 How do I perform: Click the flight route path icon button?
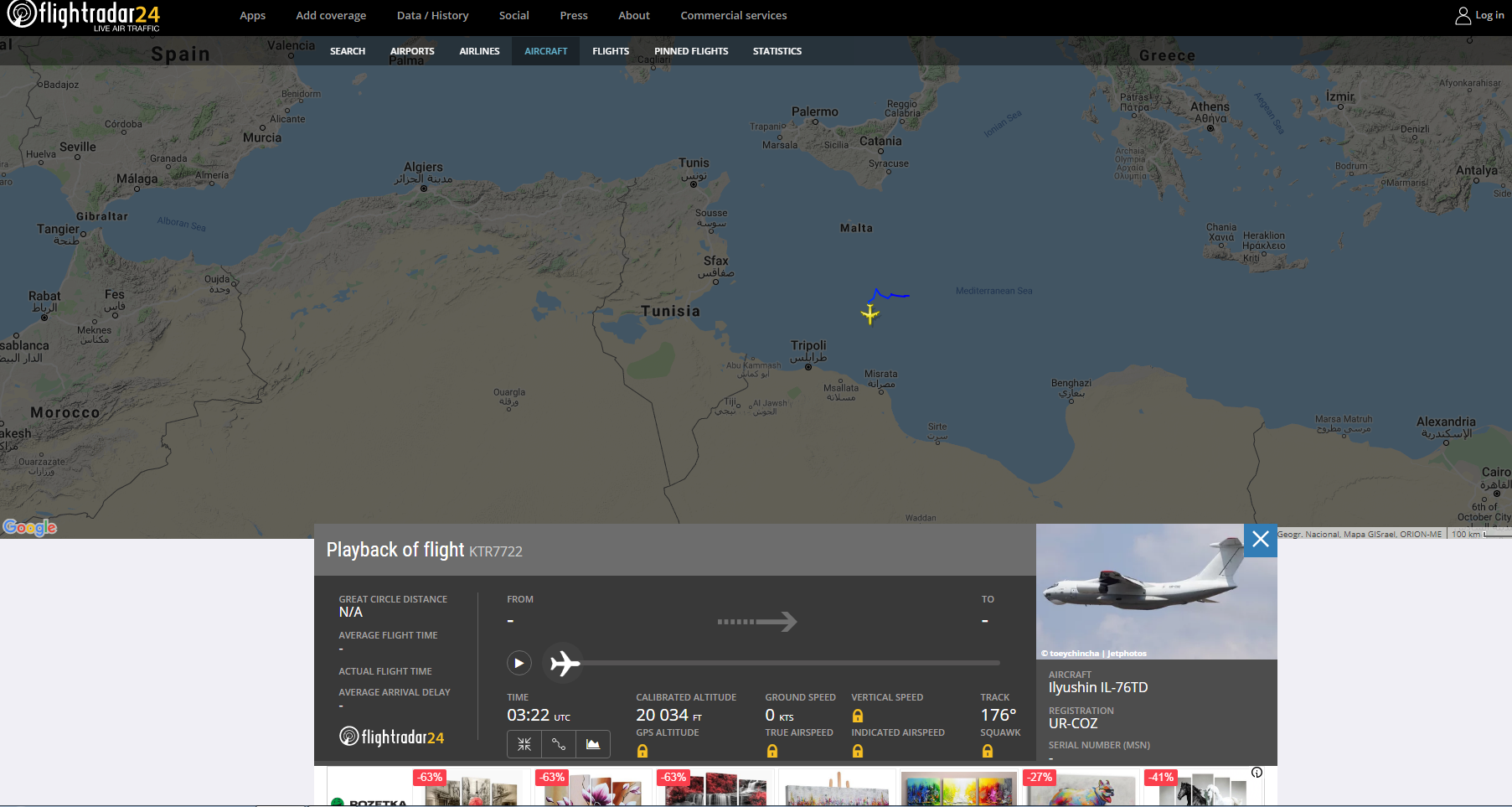tap(559, 744)
